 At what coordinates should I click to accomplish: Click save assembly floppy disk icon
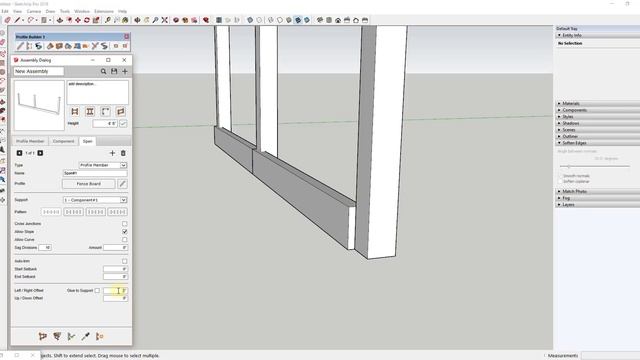(114, 71)
